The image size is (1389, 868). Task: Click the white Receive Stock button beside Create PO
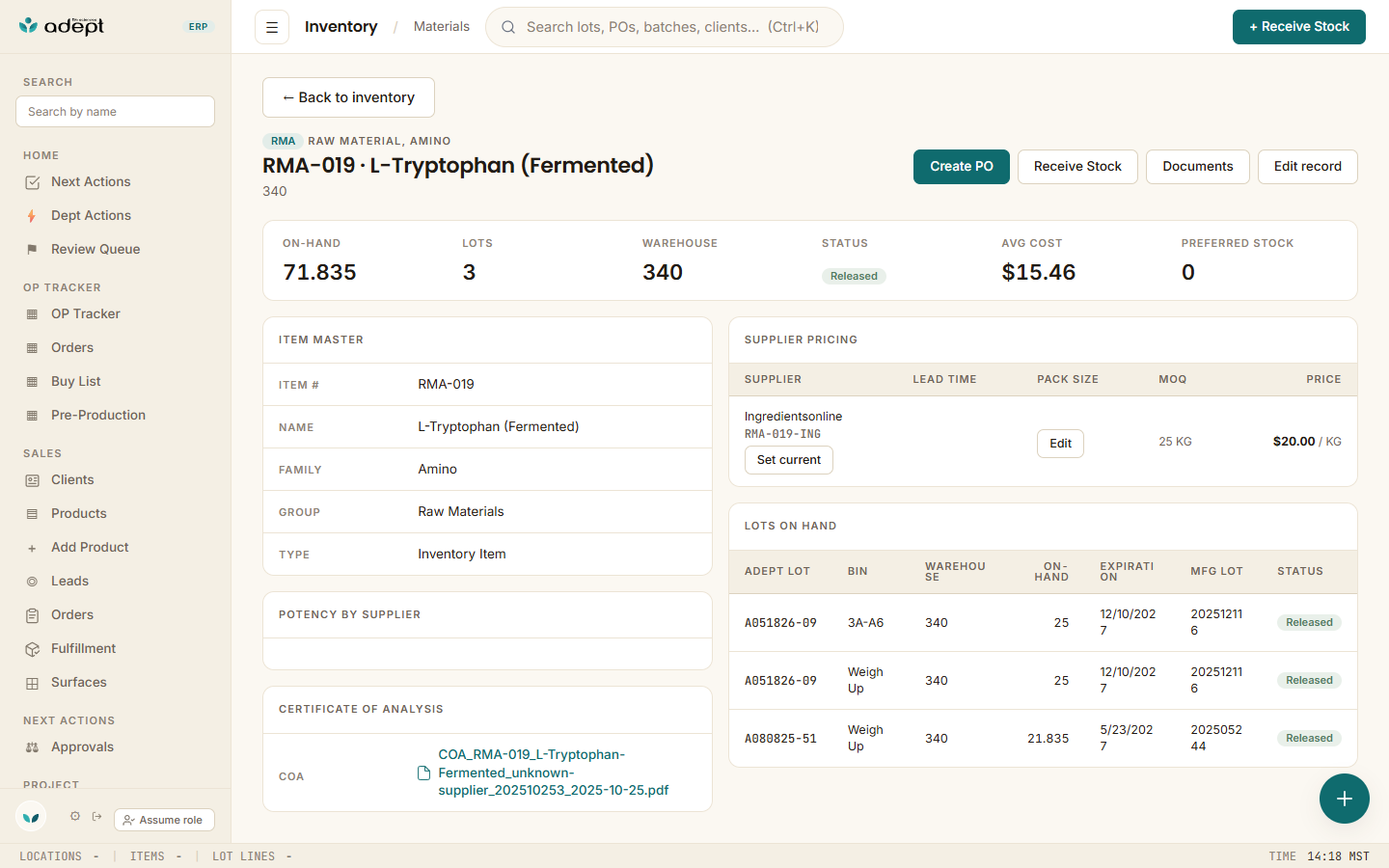click(x=1077, y=167)
